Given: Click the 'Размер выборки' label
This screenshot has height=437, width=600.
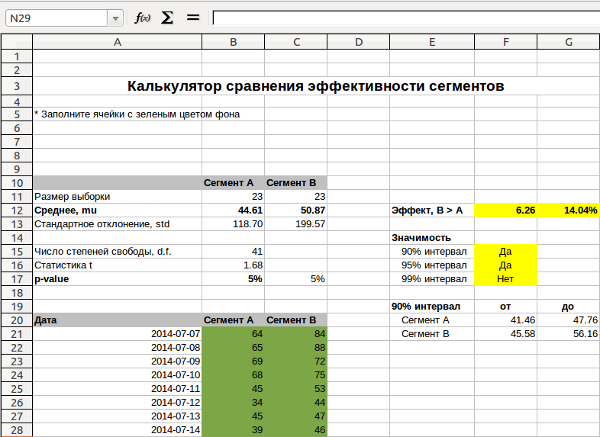Looking at the screenshot, I should [x=72, y=197].
